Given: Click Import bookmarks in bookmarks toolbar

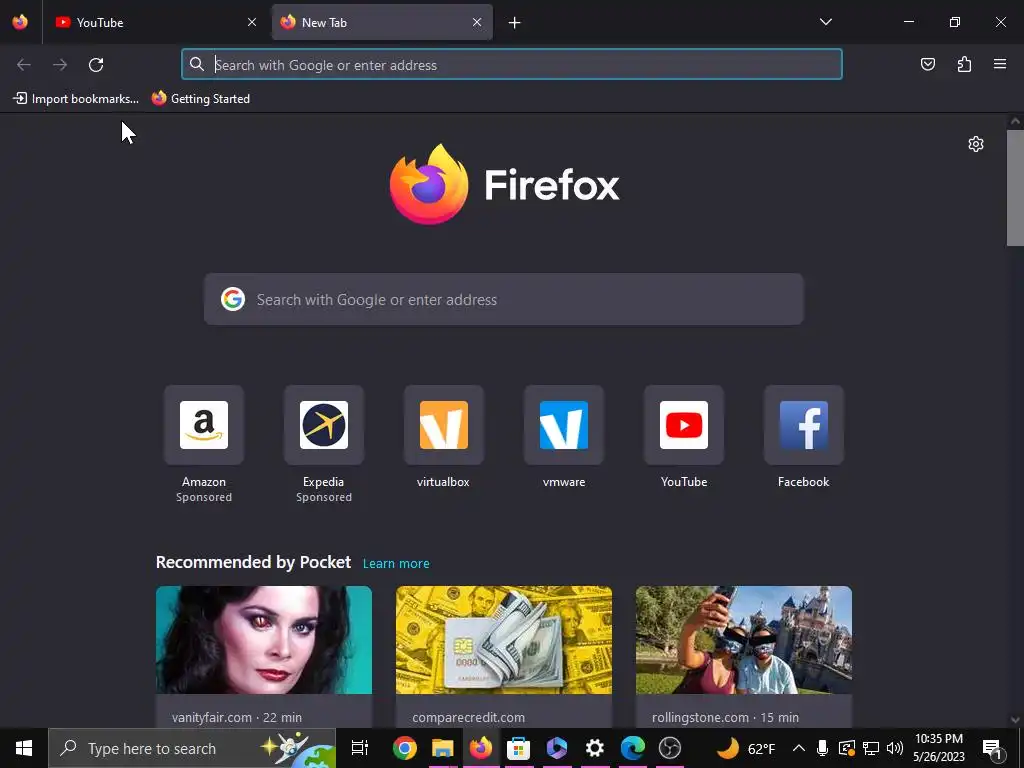Looking at the screenshot, I should [76, 99].
